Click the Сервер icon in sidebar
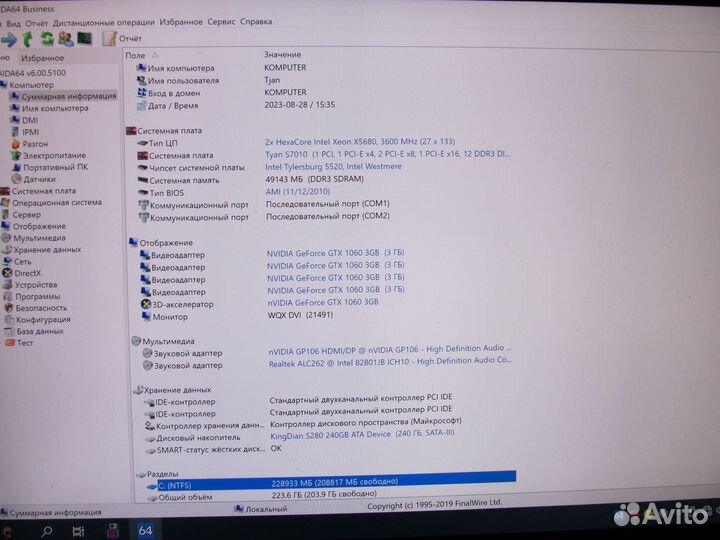The width and height of the screenshot is (720, 540). click(x=6, y=214)
